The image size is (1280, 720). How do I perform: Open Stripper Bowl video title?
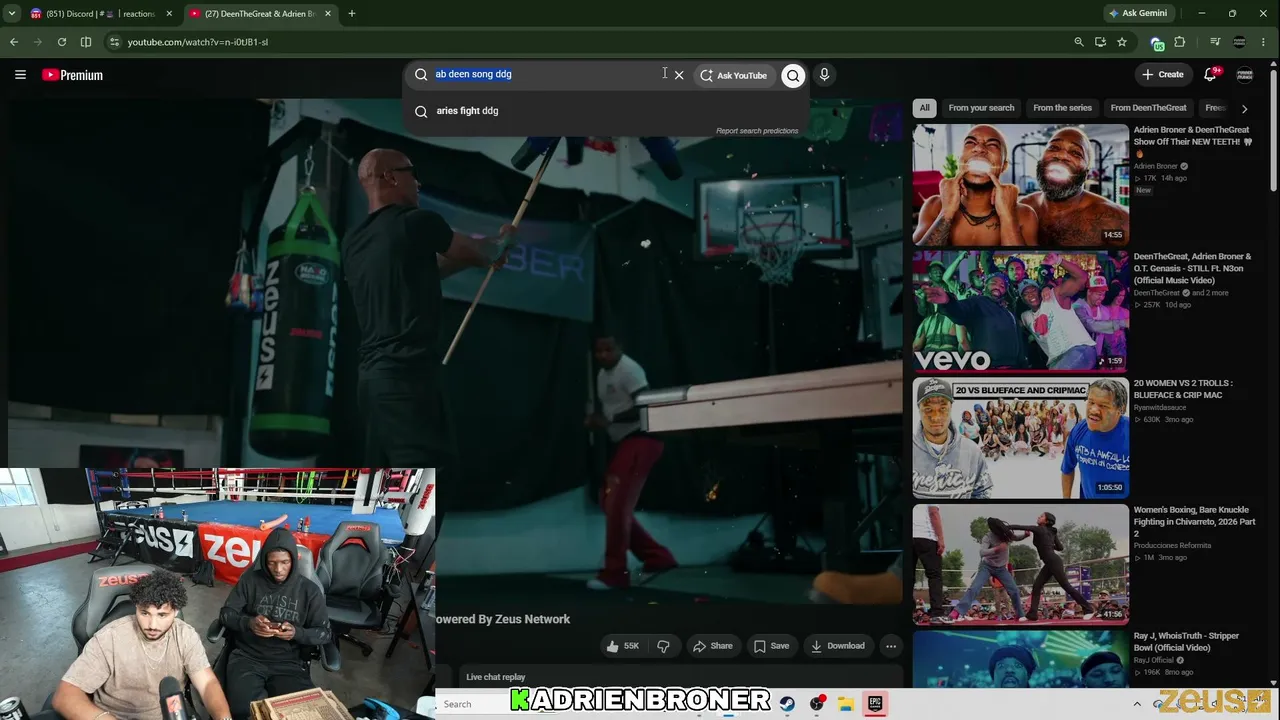(x=1186, y=642)
